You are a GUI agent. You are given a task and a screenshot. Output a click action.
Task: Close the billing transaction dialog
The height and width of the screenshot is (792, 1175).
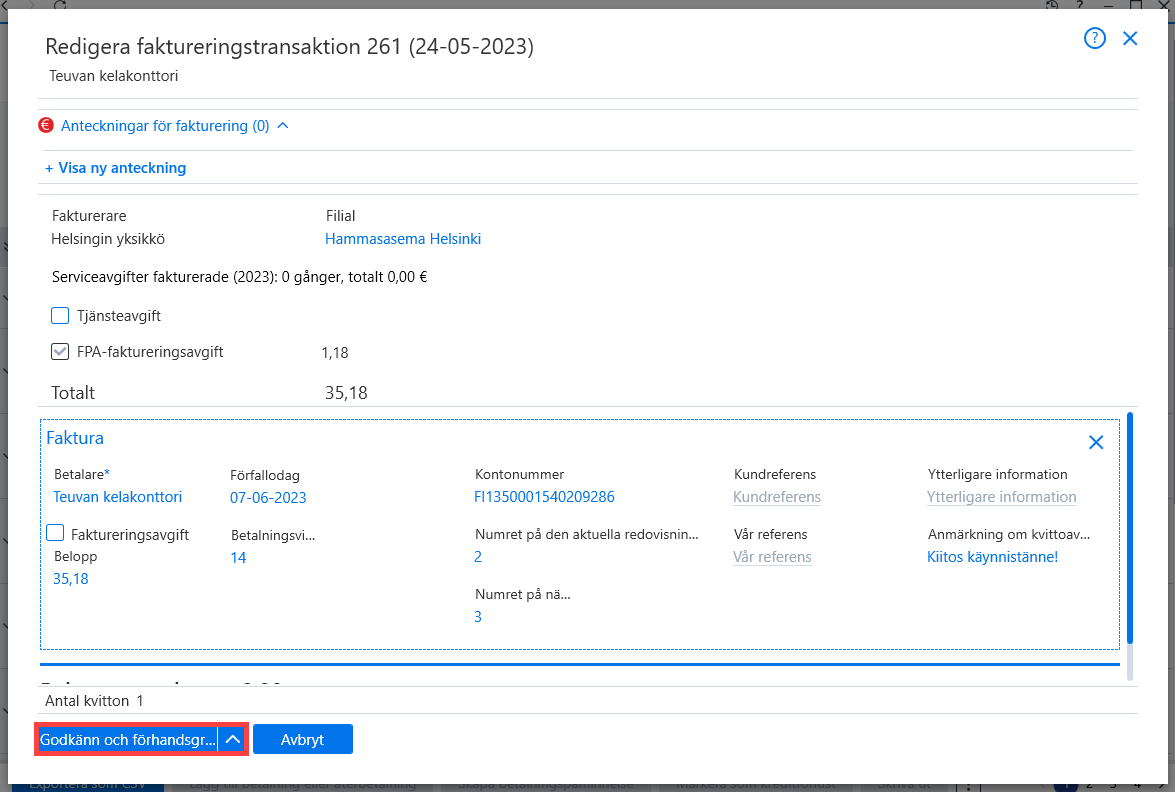pos(1130,38)
